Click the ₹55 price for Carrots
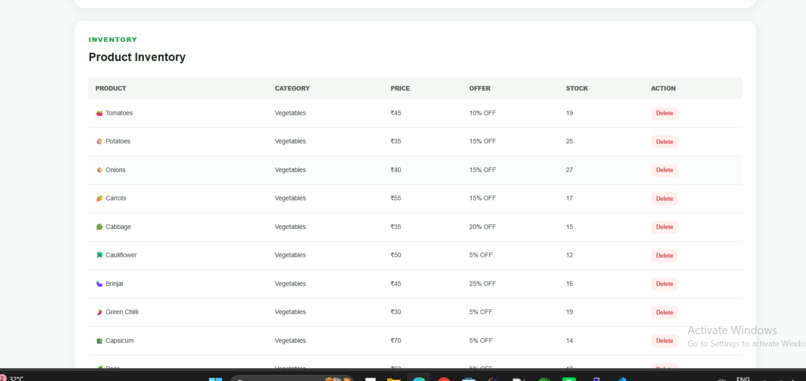The image size is (806, 381). [x=396, y=198]
